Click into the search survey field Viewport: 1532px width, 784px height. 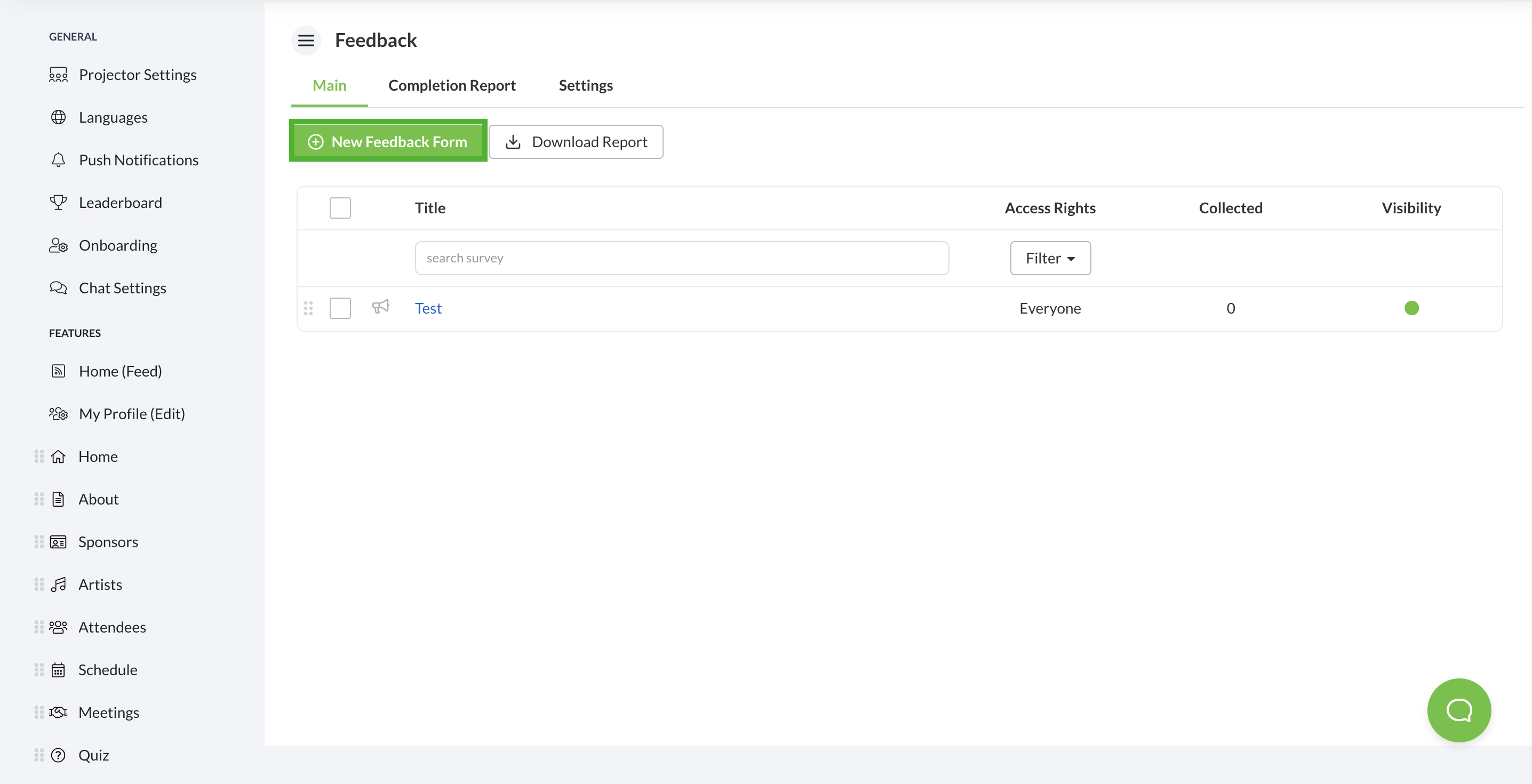681,258
